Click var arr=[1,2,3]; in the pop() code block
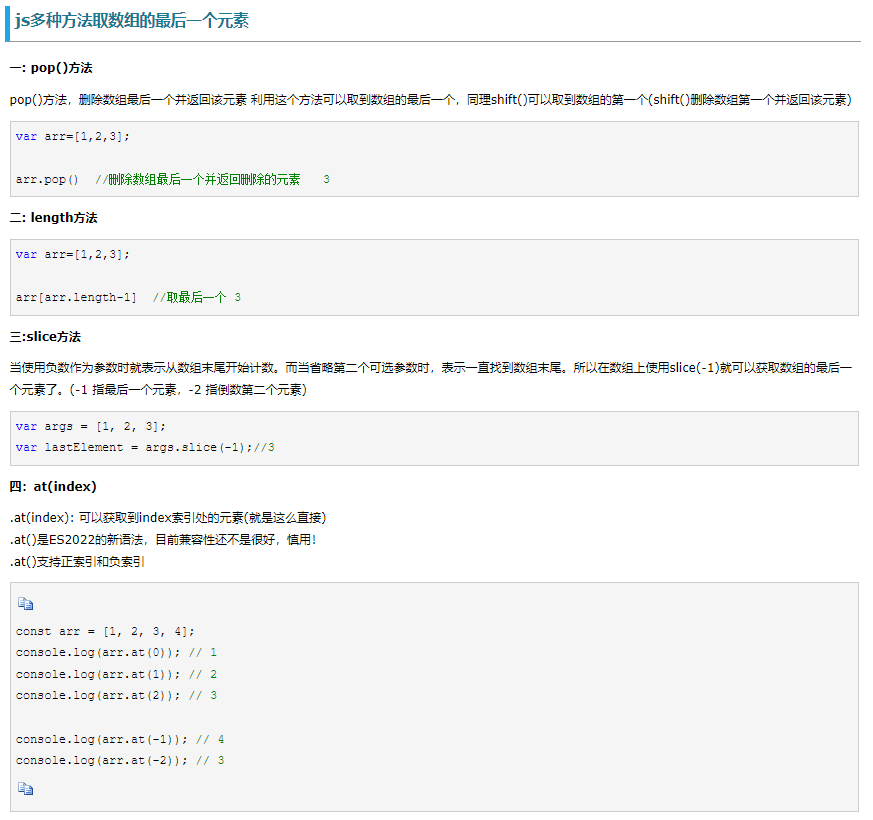Image resolution: width=873 pixels, height=820 pixels. pos(72,136)
